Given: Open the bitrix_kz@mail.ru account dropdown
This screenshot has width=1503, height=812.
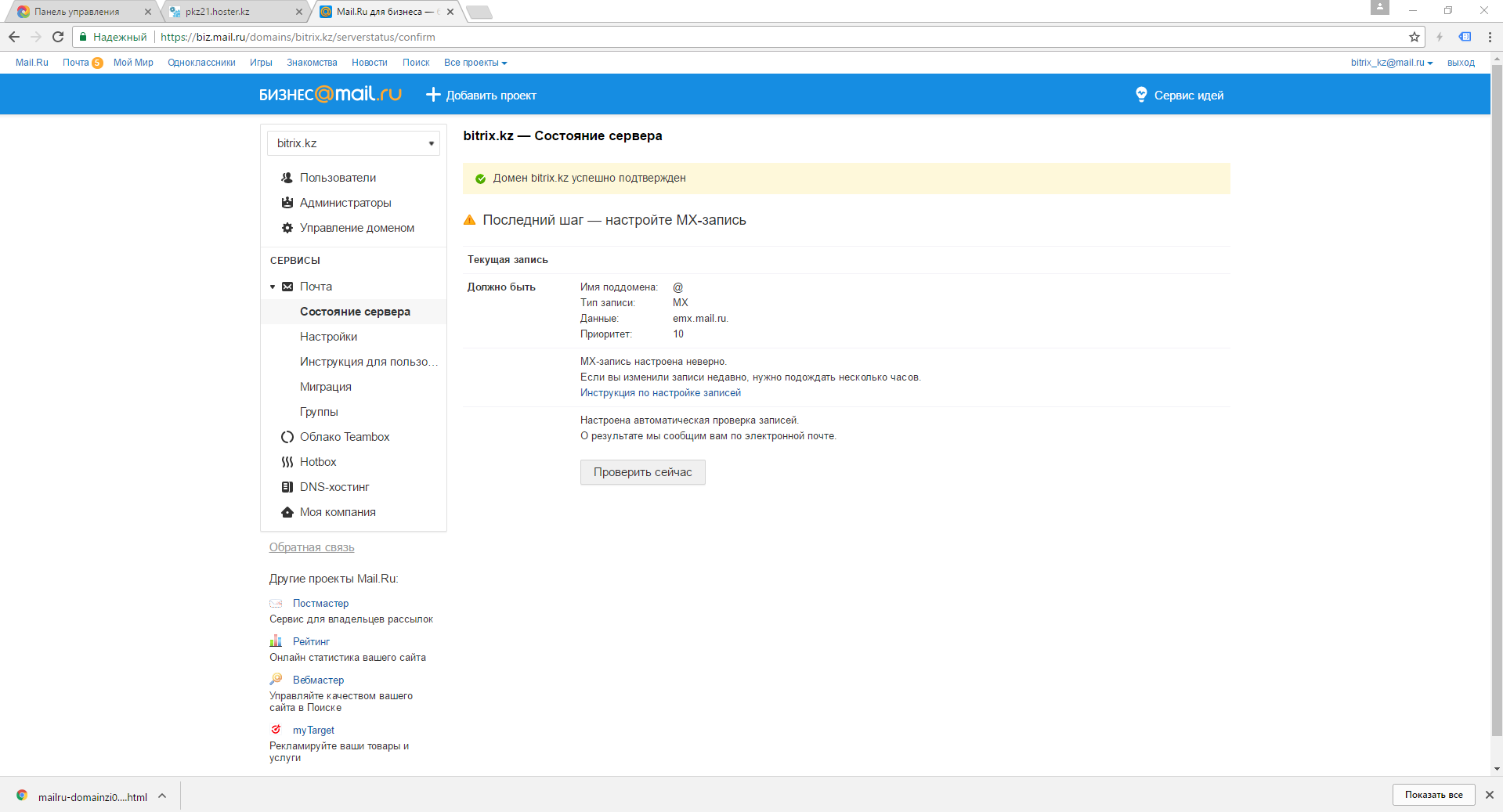Looking at the screenshot, I should pos(1392,63).
